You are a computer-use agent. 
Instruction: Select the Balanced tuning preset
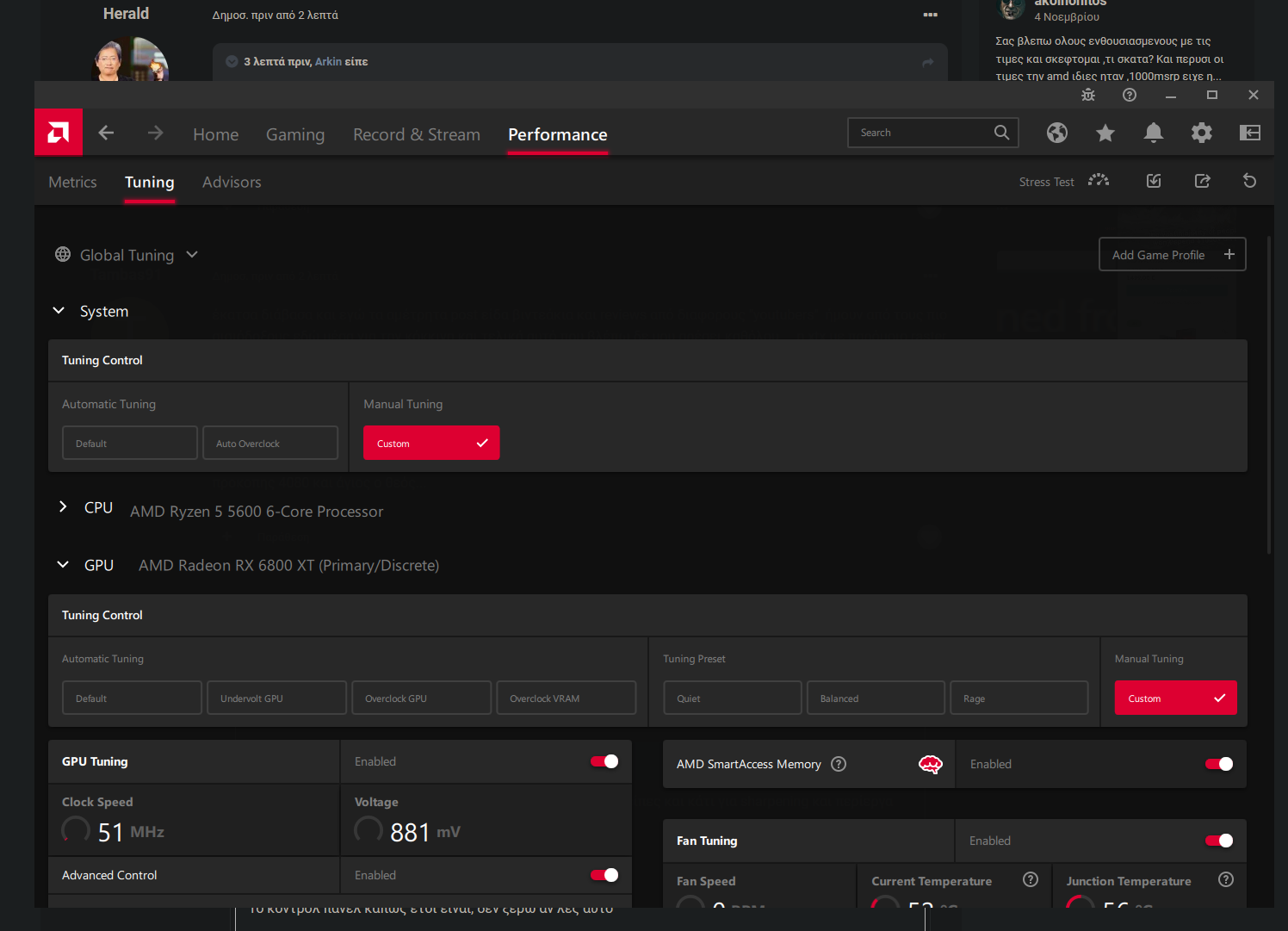click(876, 698)
